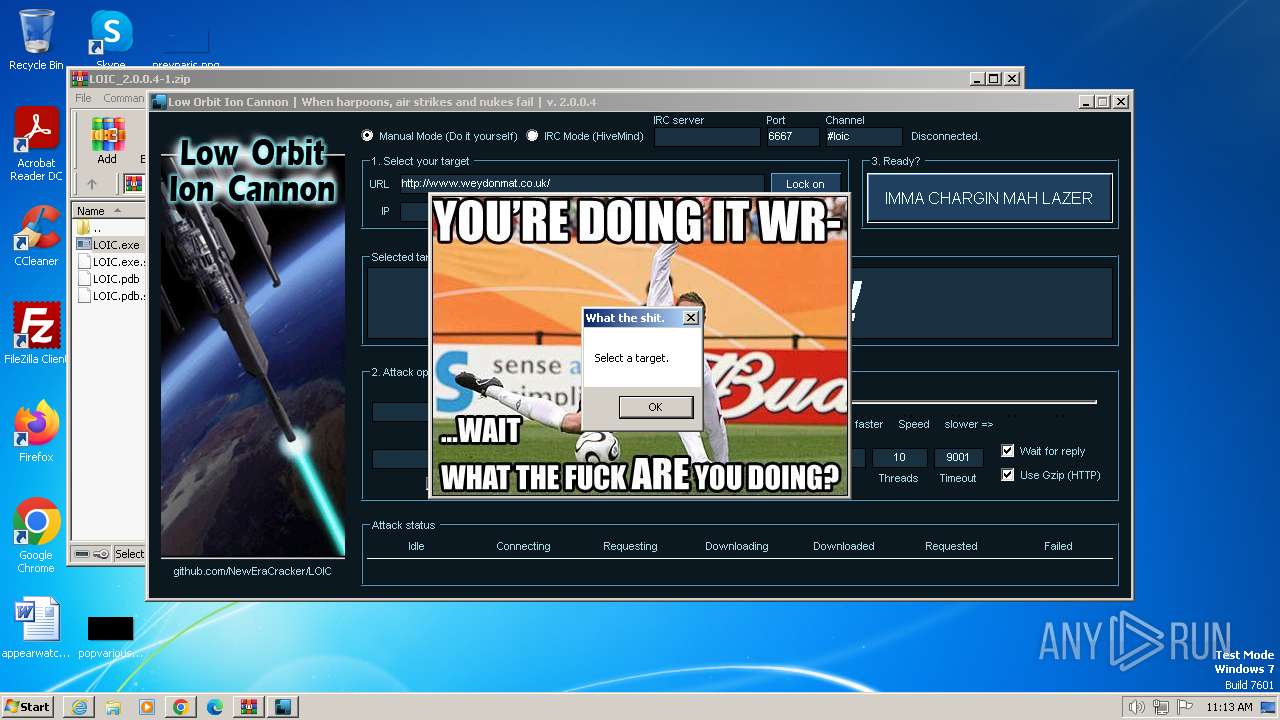Viewport: 1280px width, 720px height.
Task: Click the URL field with weydonmat address
Action: coord(581,184)
